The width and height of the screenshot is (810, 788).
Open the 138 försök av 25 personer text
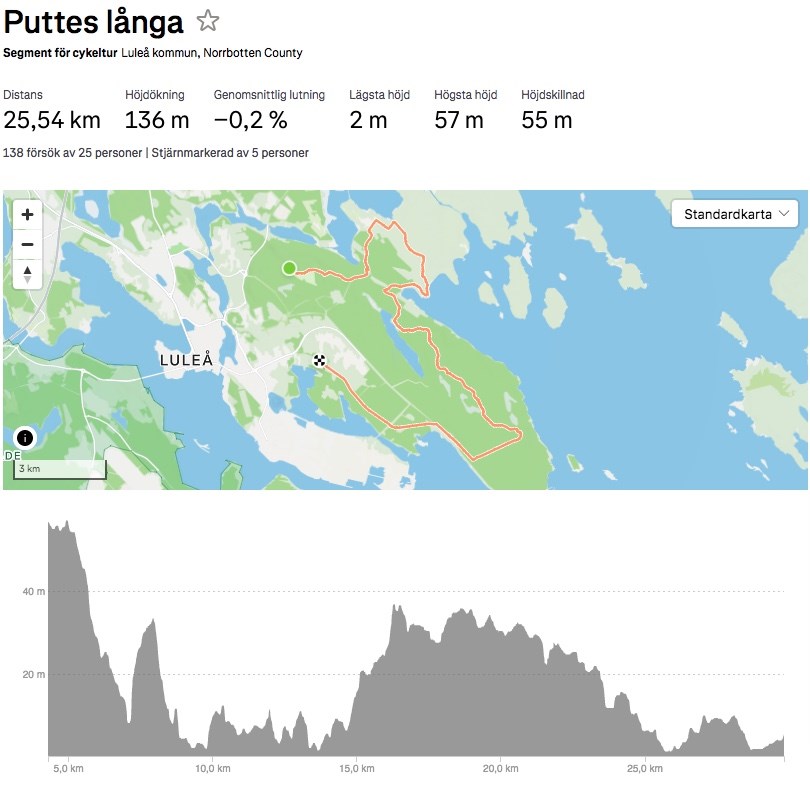pyautogui.click(x=72, y=153)
